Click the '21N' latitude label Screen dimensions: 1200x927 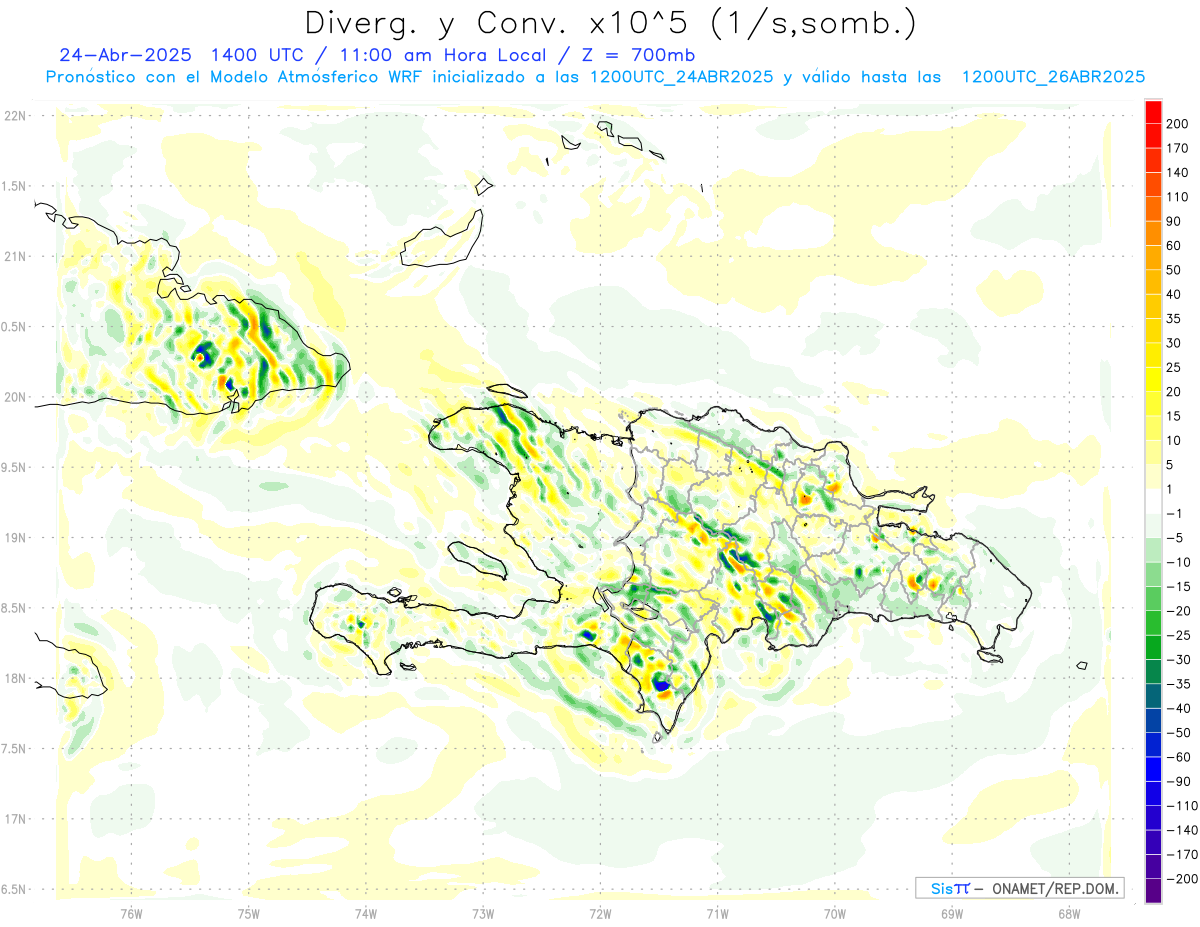tap(14, 256)
